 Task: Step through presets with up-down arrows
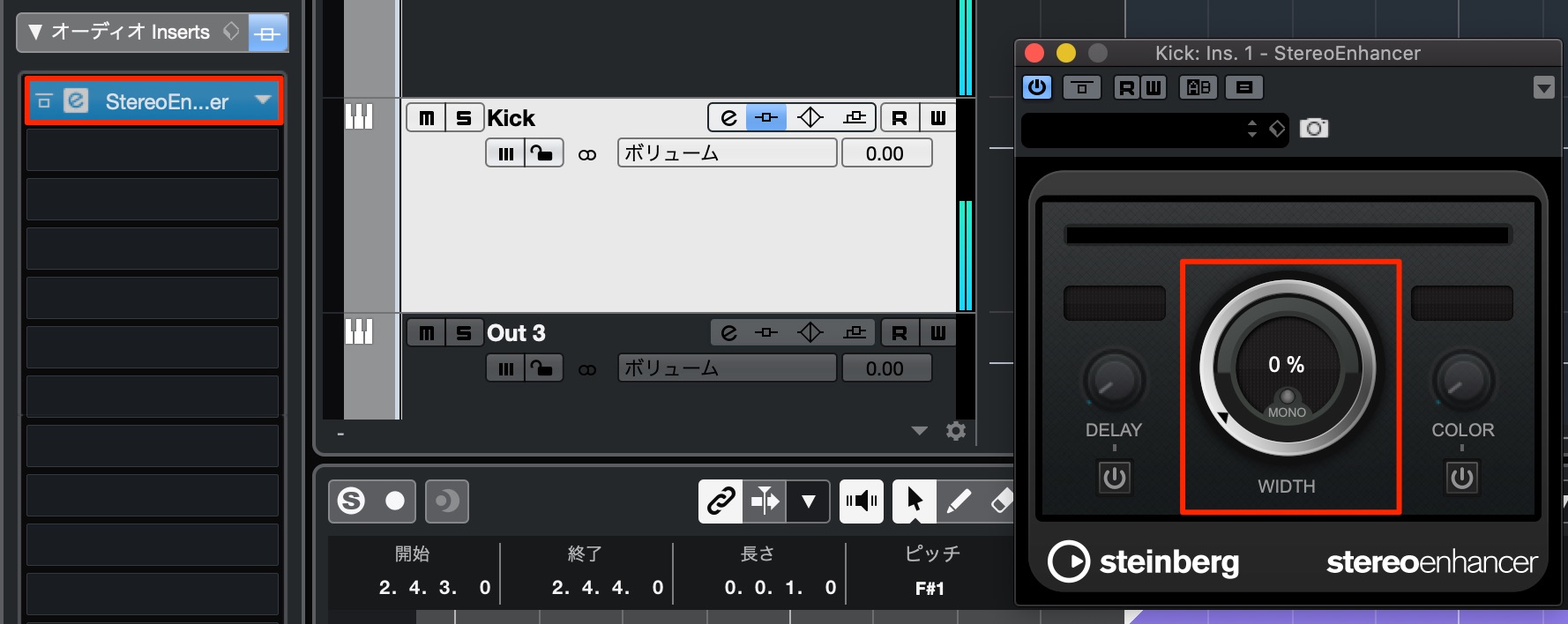(x=1252, y=130)
